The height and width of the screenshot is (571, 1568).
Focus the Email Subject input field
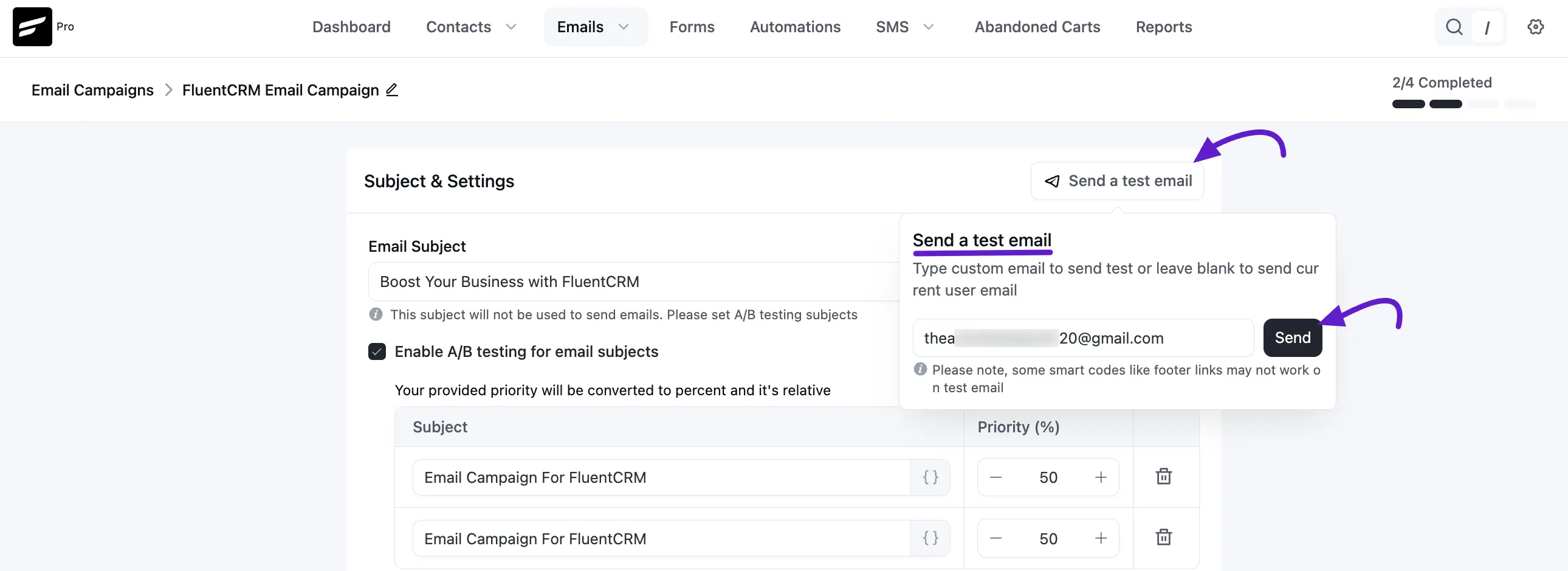pos(633,281)
